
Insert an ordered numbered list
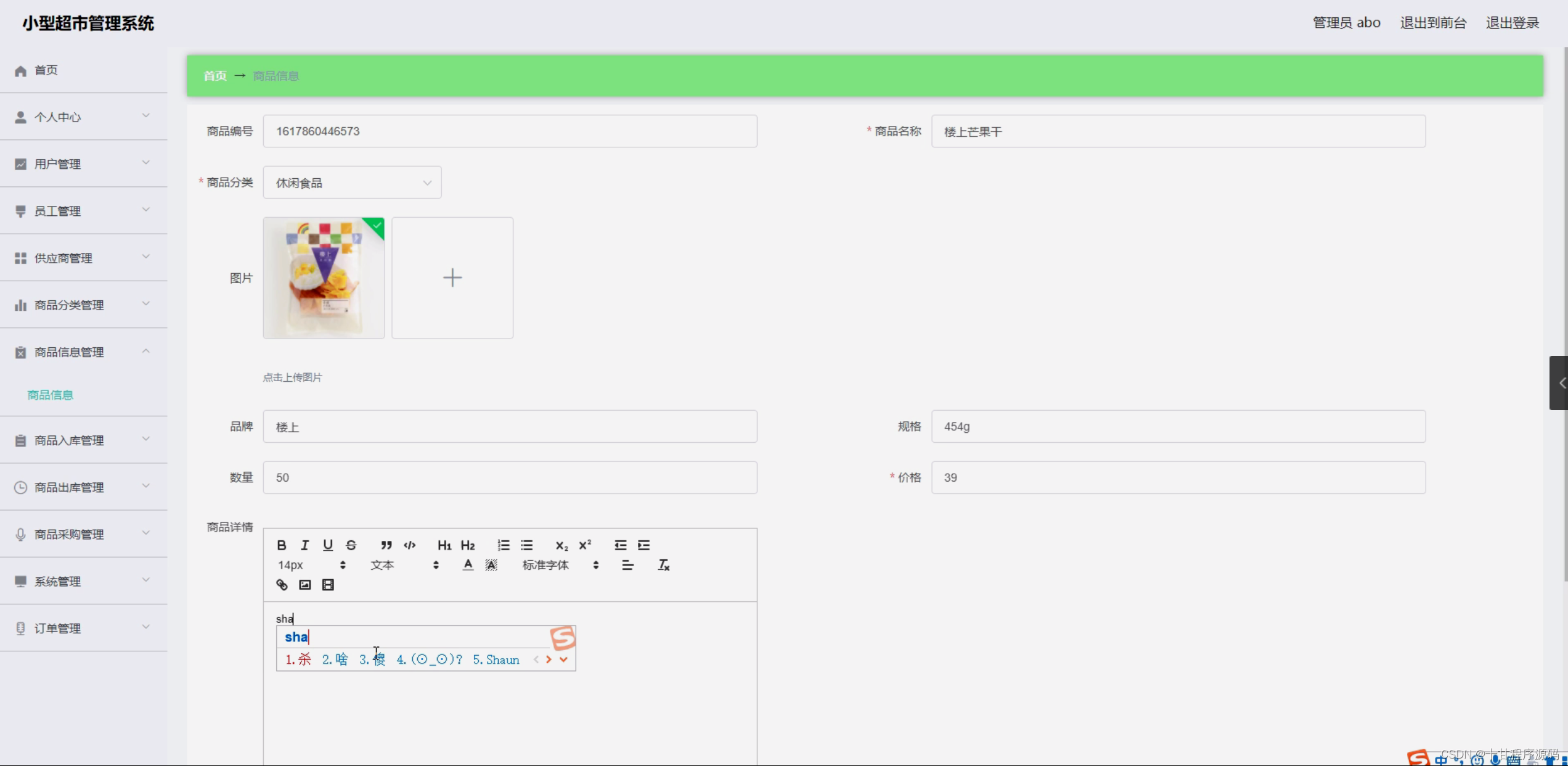504,545
